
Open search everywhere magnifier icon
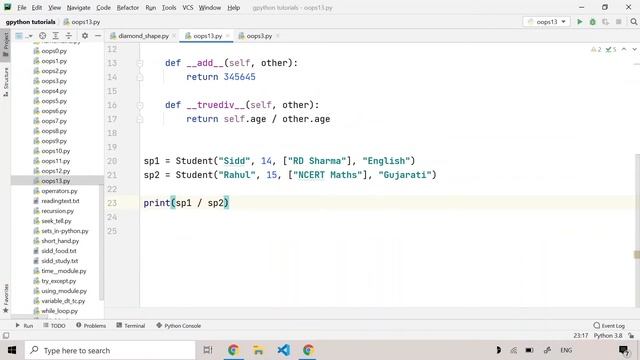[x=633, y=22]
